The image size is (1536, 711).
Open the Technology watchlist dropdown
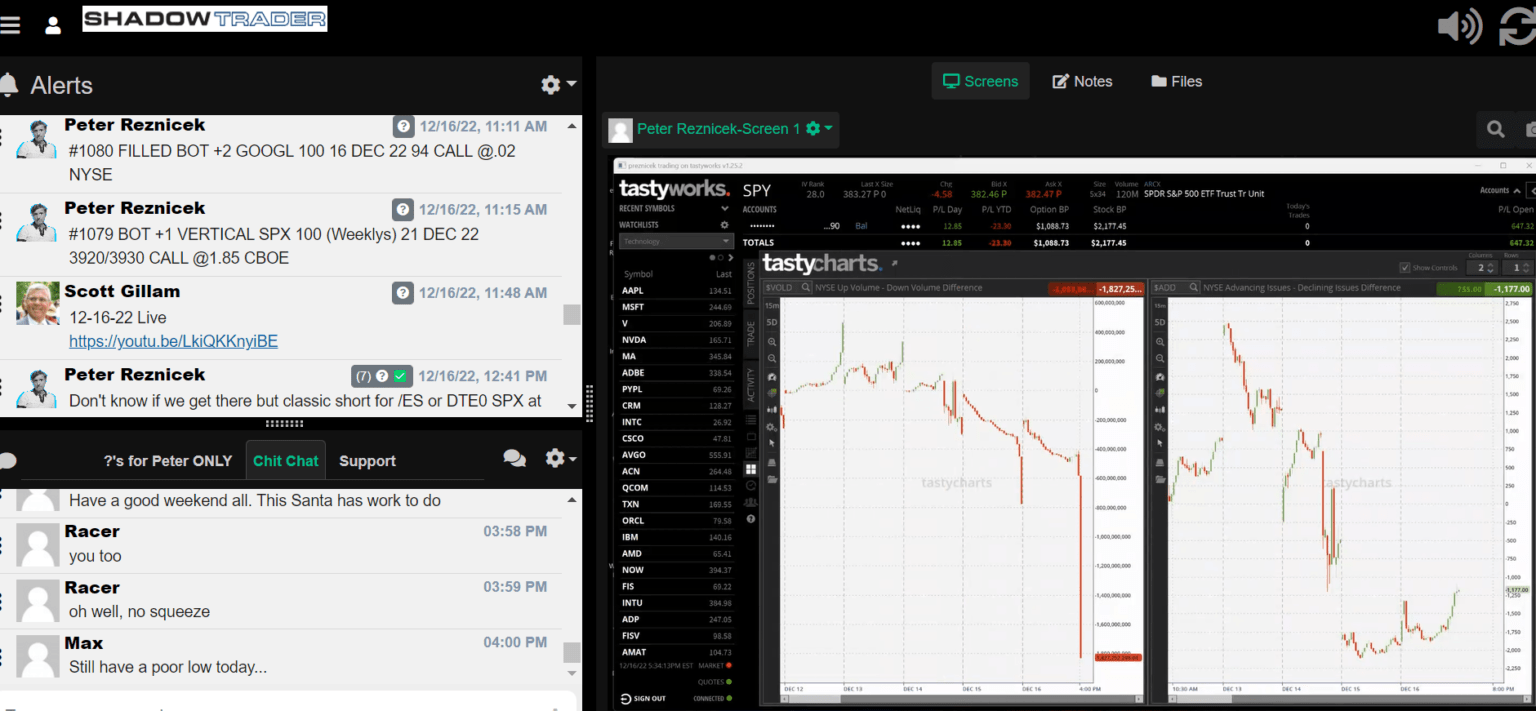(675, 241)
